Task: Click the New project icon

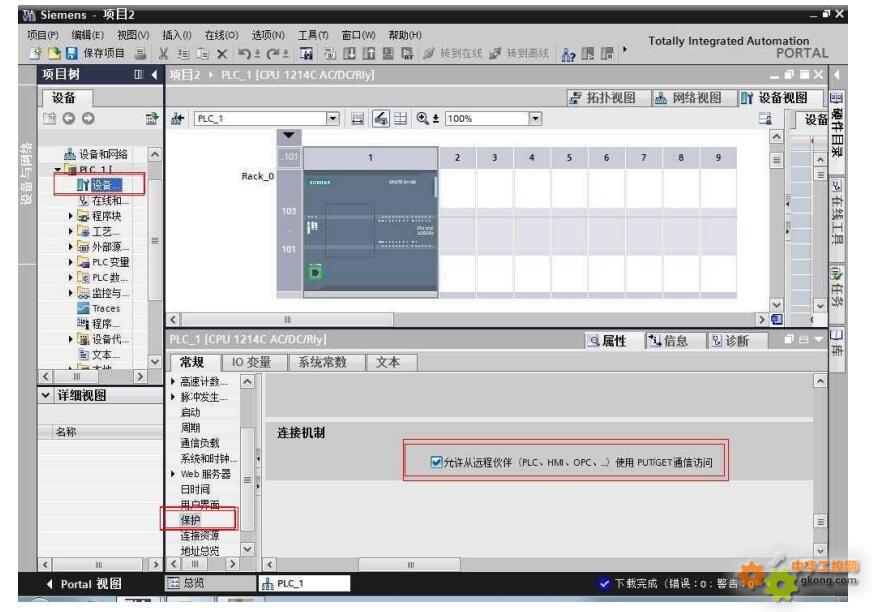Action: [x=36, y=53]
